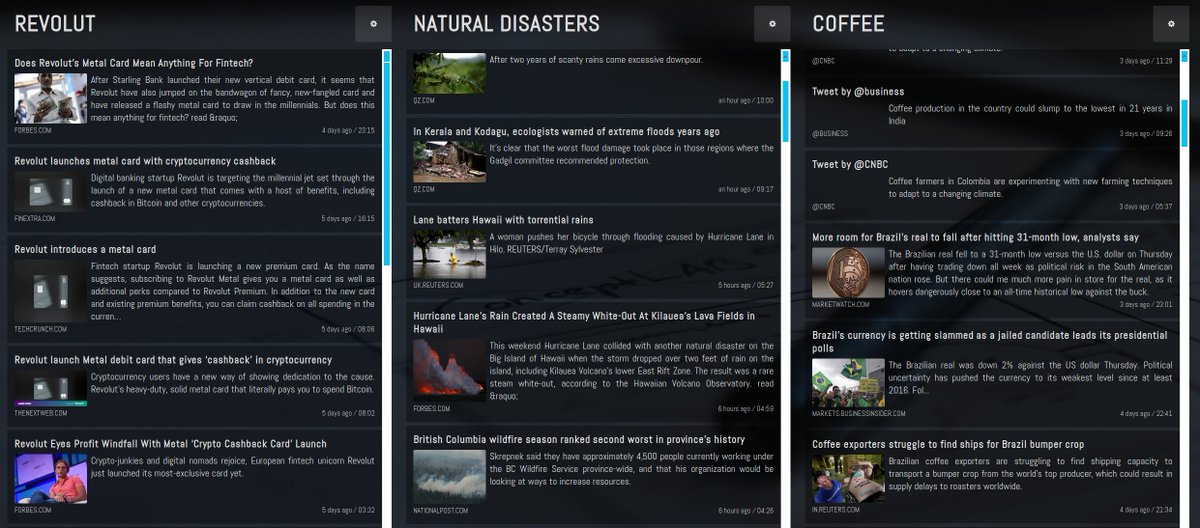Click lava thumbnail in Kilauea white-out article
The width and height of the screenshot is (1200, 528).
pos(449,370)
